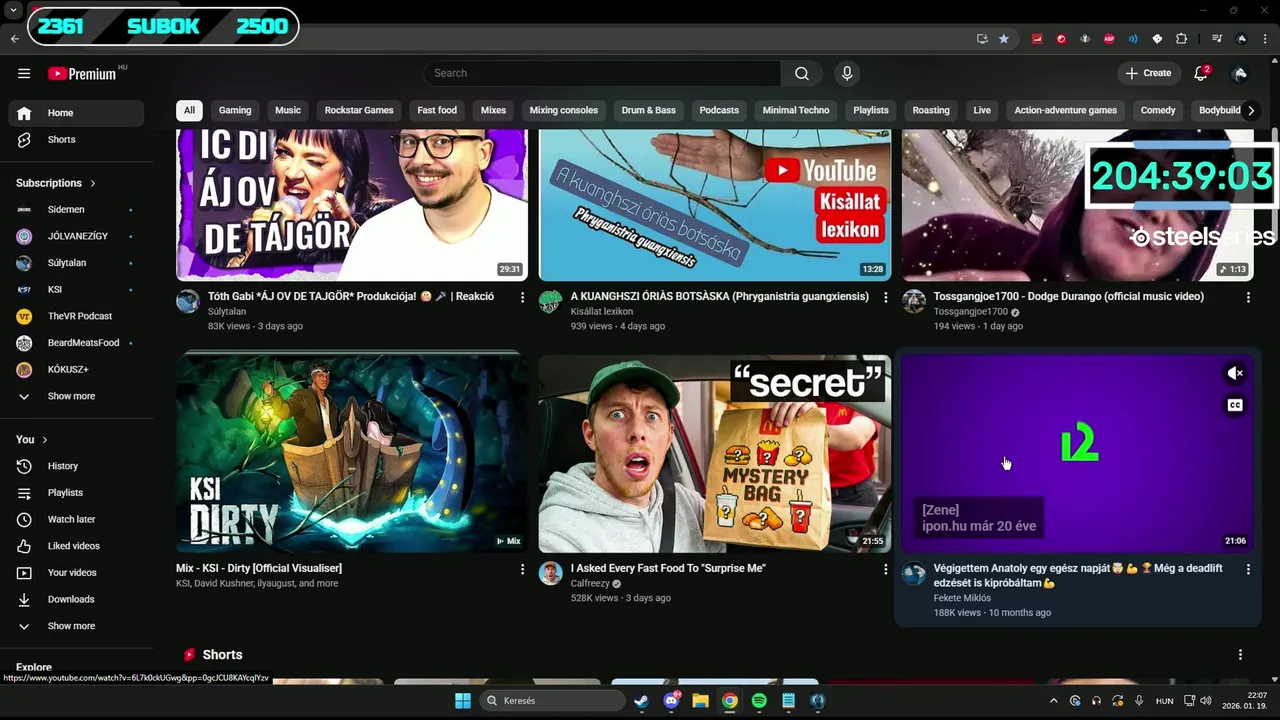The height and width of the screenshot is (720, 1280).
Task: Select the Podcasts chip
Action: [x=719, y=110]
